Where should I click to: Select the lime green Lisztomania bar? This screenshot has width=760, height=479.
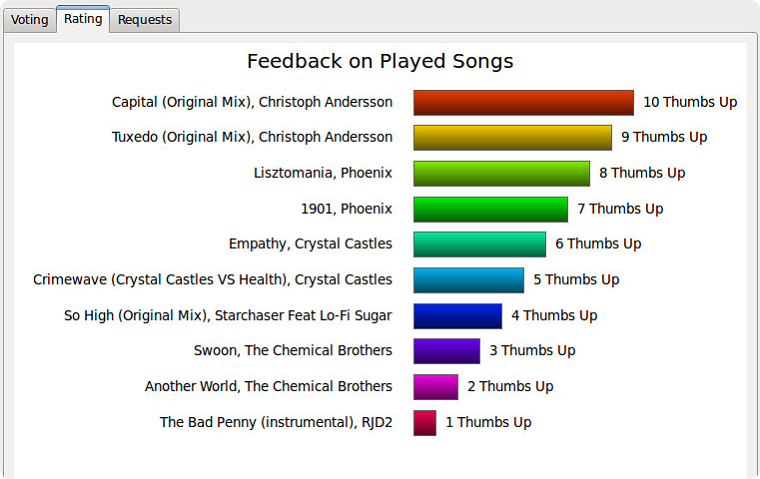[502, 174]
